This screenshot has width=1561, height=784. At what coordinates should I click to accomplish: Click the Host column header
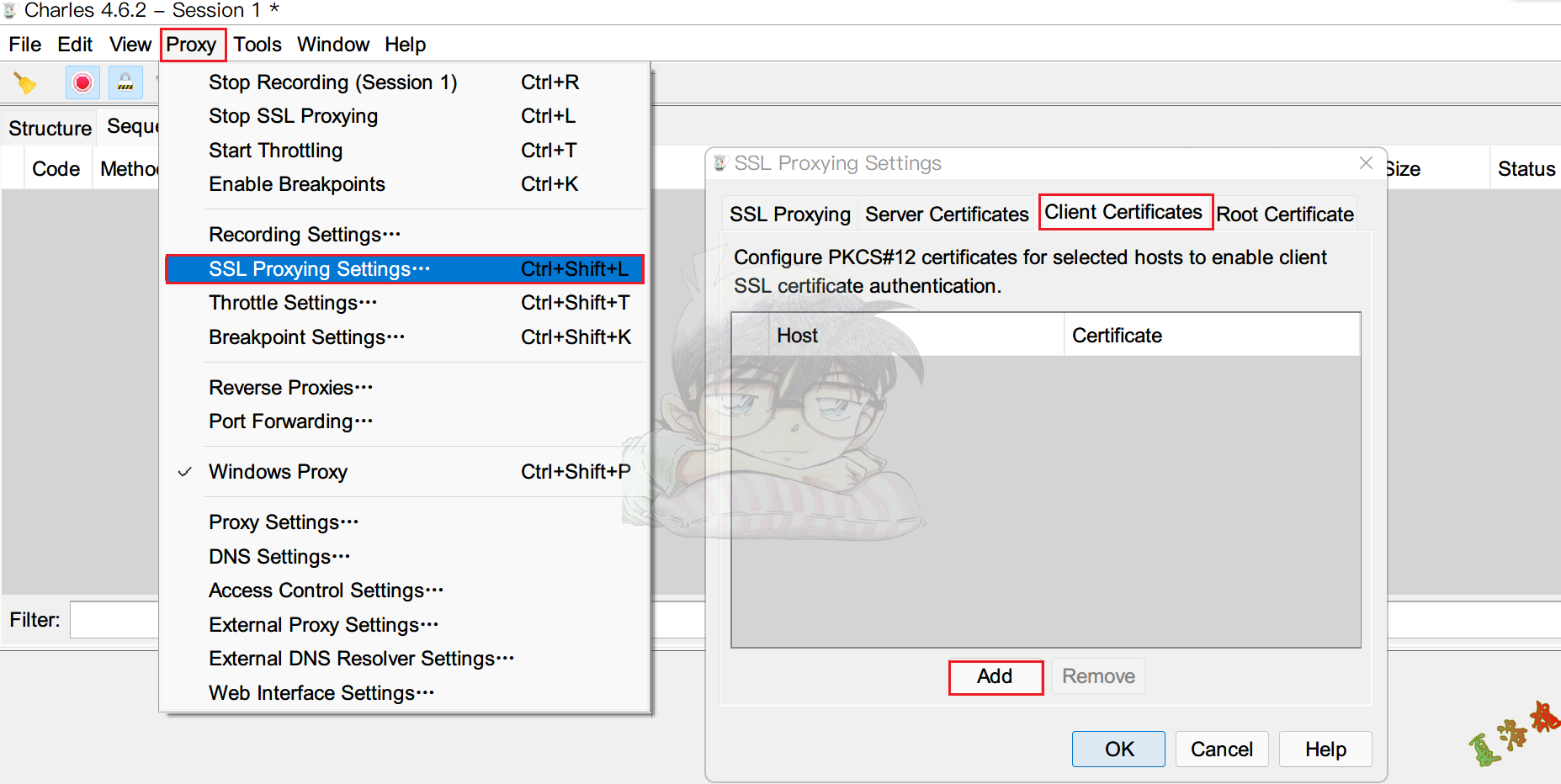(916, 336)
